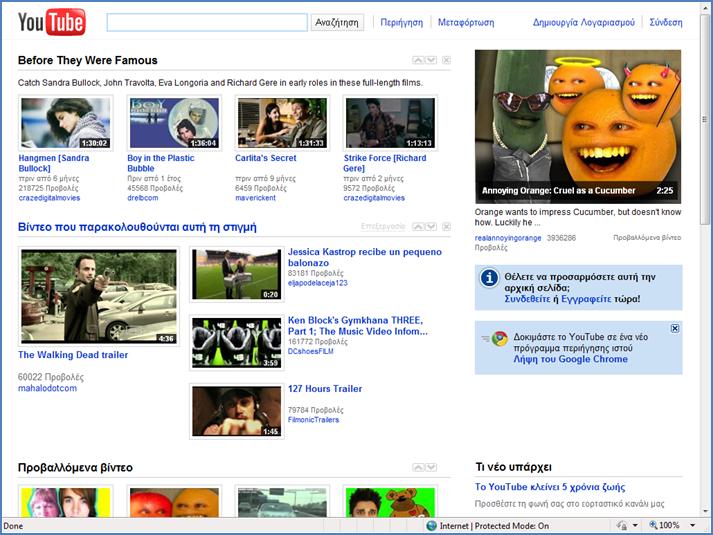Click the Ken Block's Gymkhana THREE title link

click(x=357, y=326)
